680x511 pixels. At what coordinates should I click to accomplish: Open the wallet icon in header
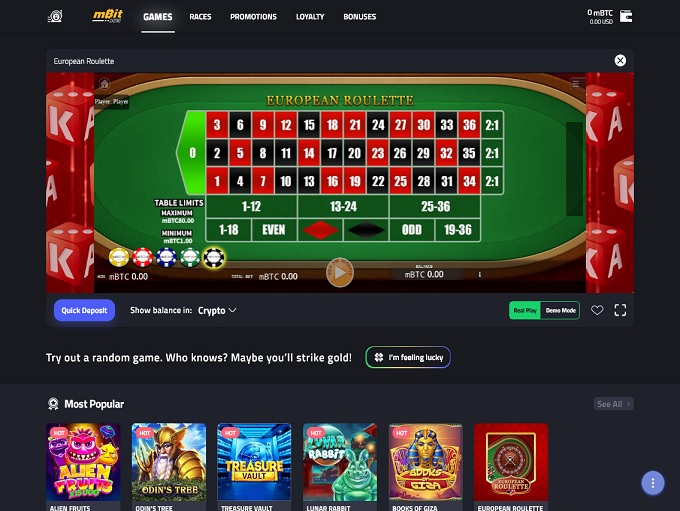pos(625,16)
